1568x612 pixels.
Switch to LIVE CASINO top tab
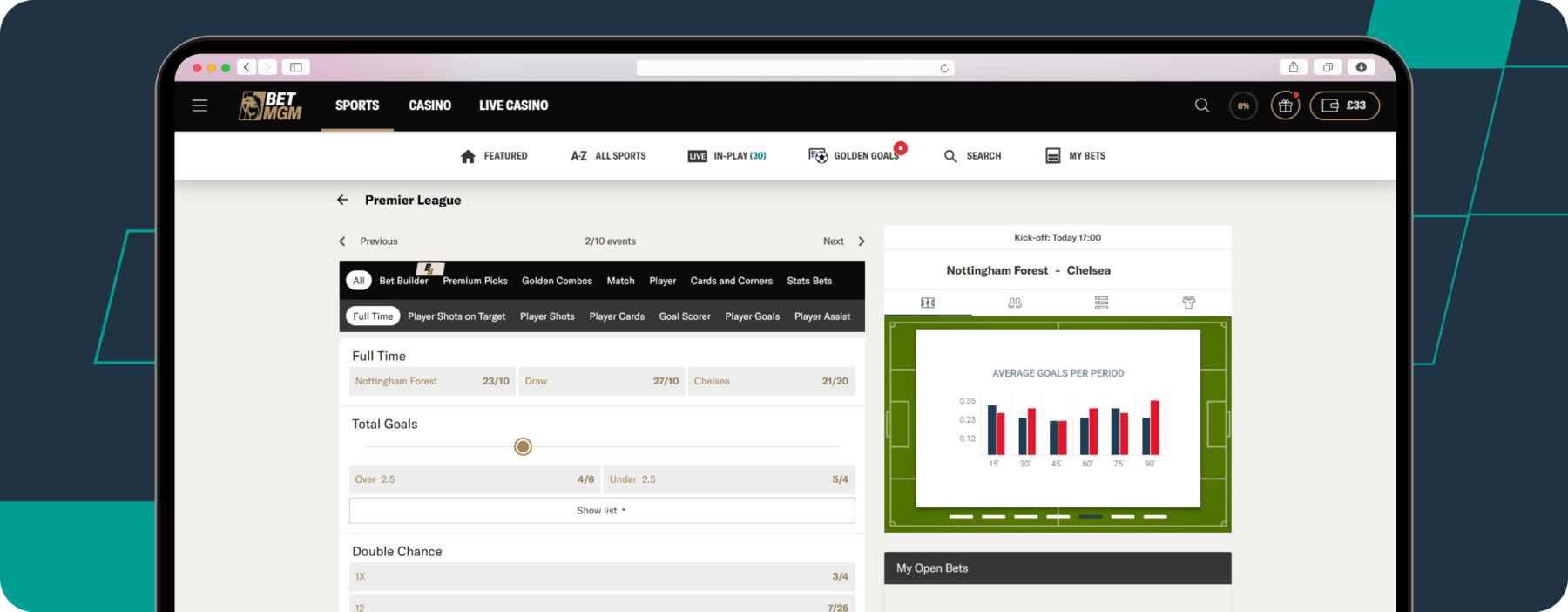pos(514,105)
